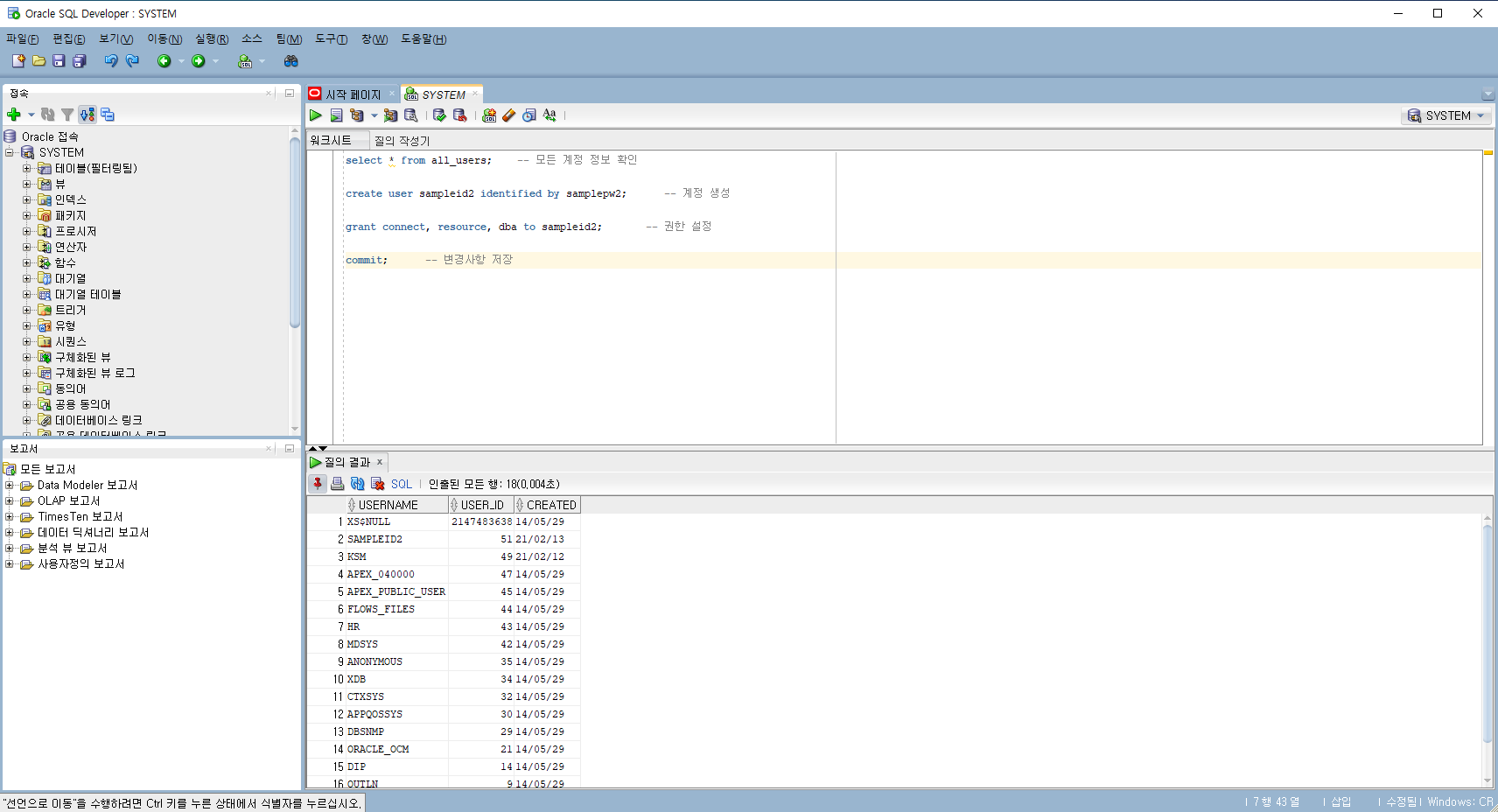Screen dimensions: 1498x812
Task: Expand the 테이블(필터링됨) tree node
Action: (26, 169)
